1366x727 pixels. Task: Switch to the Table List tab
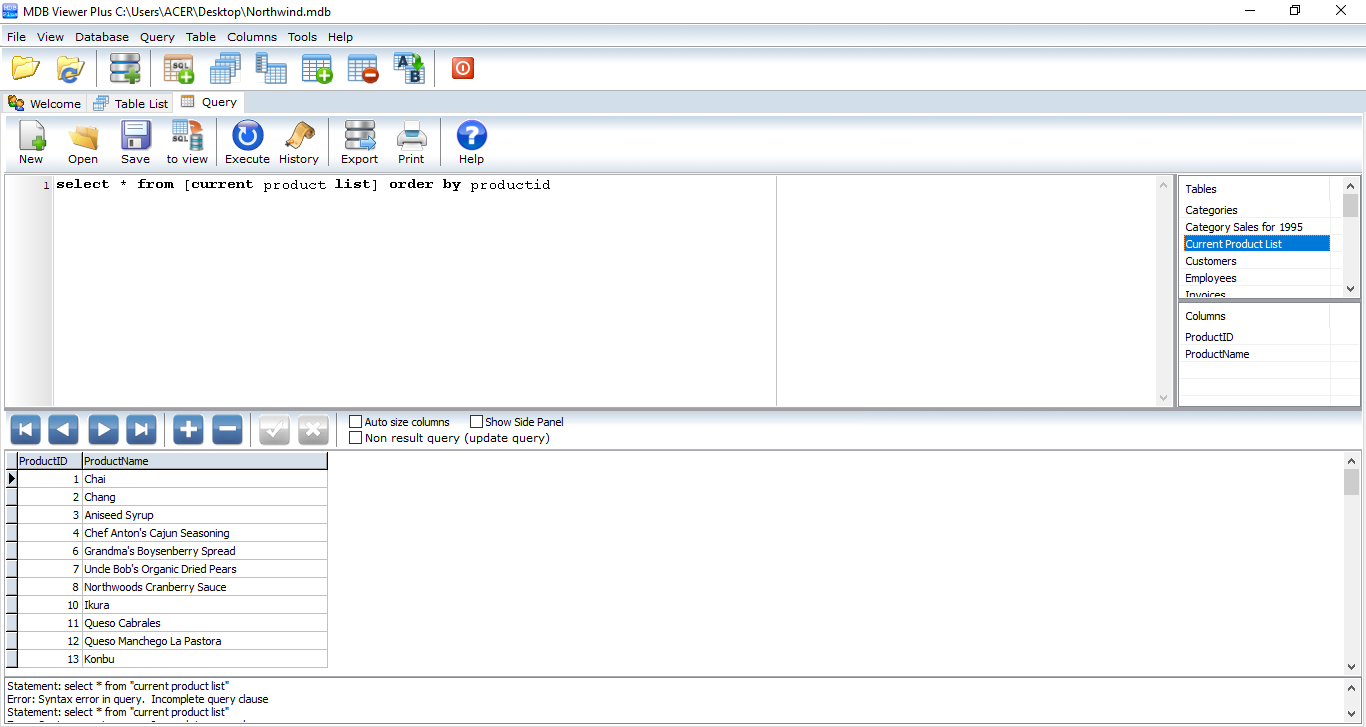131,103
